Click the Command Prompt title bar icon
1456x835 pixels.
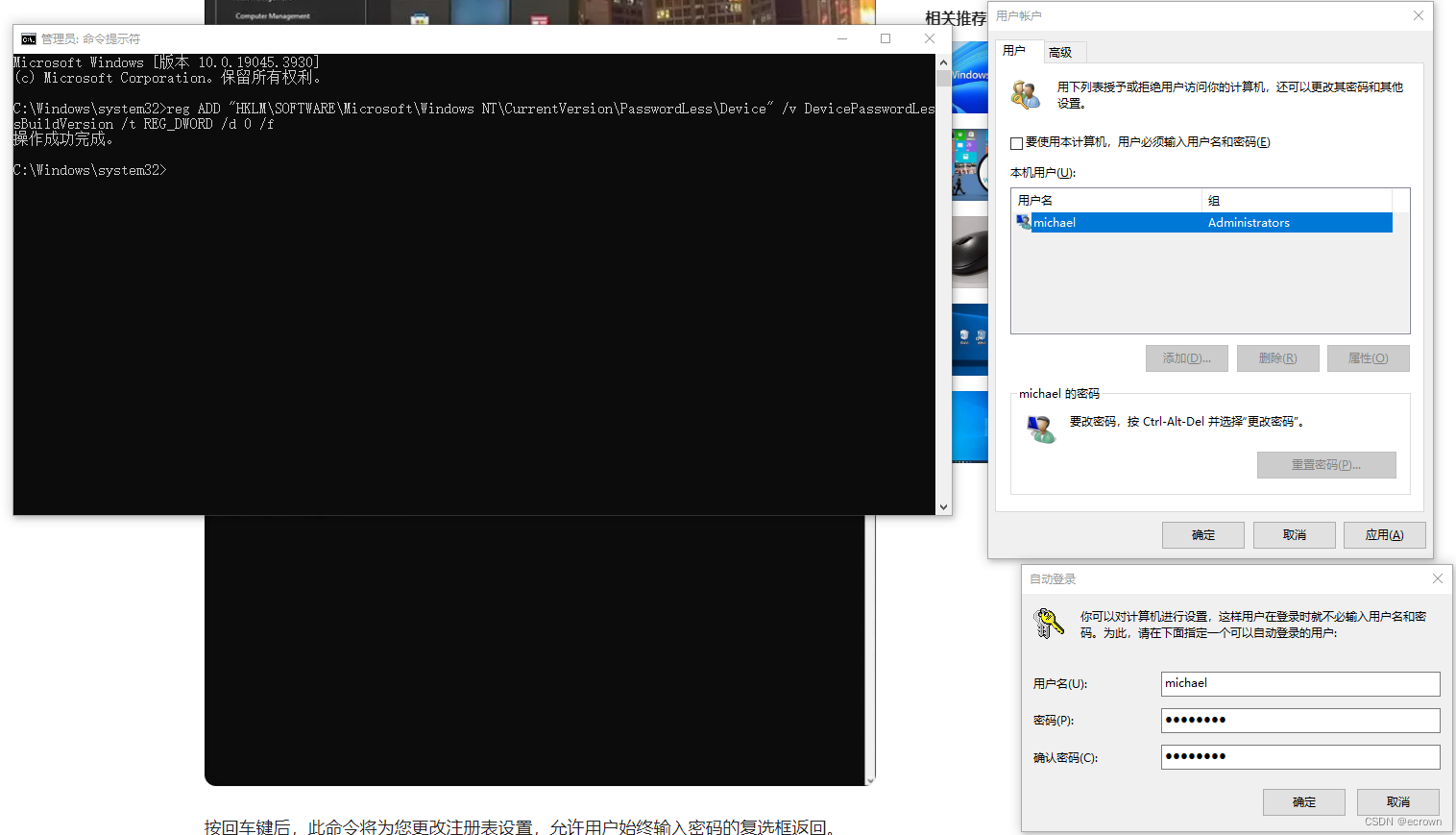pyautogui.click(x=29, y=39)
